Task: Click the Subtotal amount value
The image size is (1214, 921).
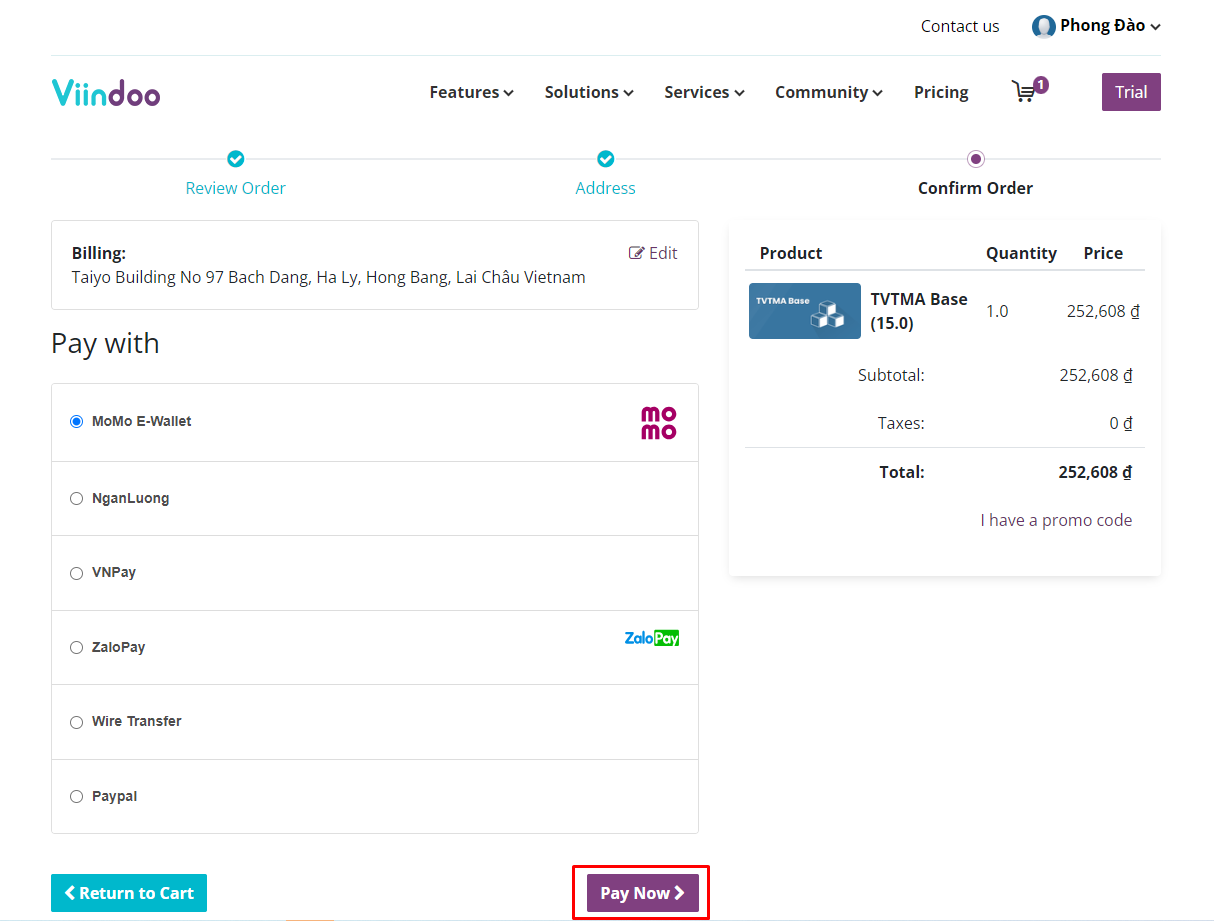Action: click(x=1096, y=376)
